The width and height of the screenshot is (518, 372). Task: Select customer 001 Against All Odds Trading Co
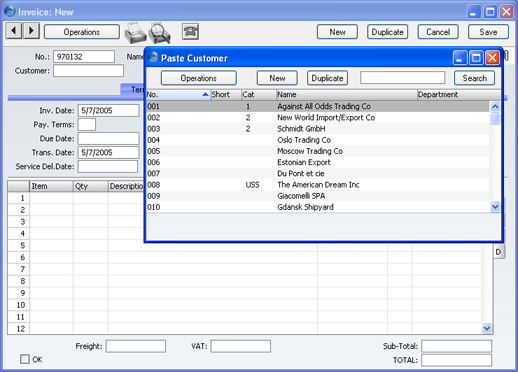point(318,106)
